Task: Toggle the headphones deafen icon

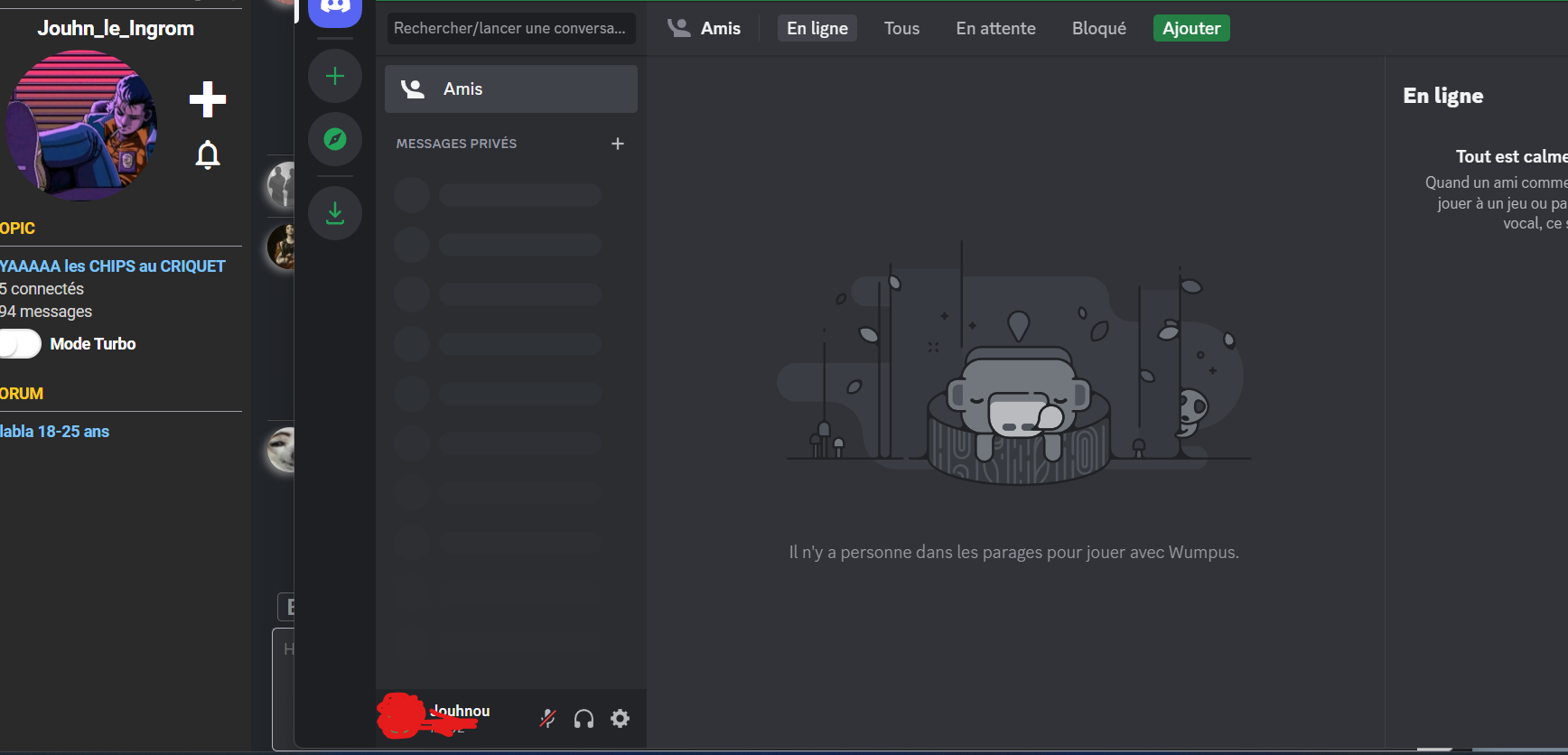Action: pyautogui.click(x=584, y=719)
